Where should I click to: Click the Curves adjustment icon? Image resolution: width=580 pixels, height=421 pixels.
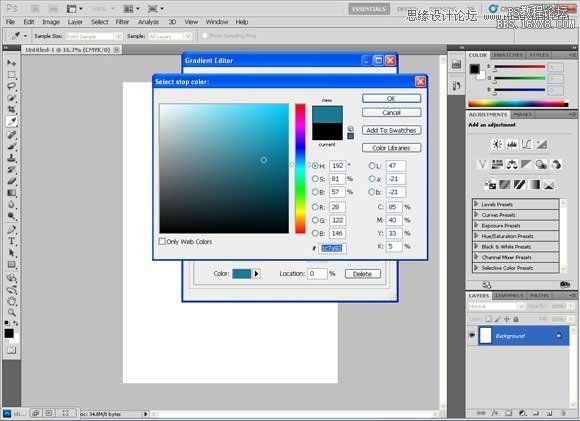526,144
